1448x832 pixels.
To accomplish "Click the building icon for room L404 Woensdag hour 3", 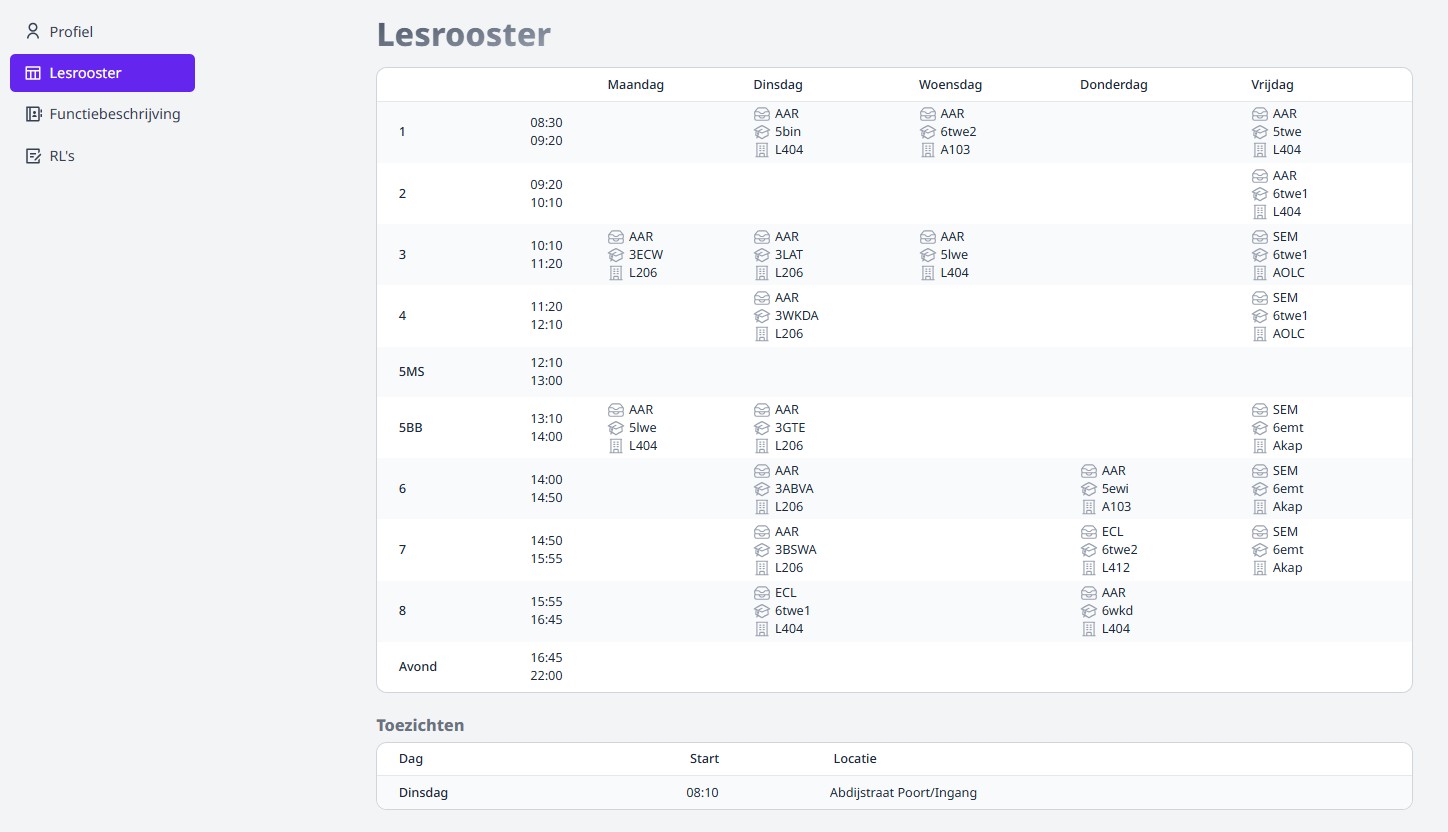I will [927, 272].
